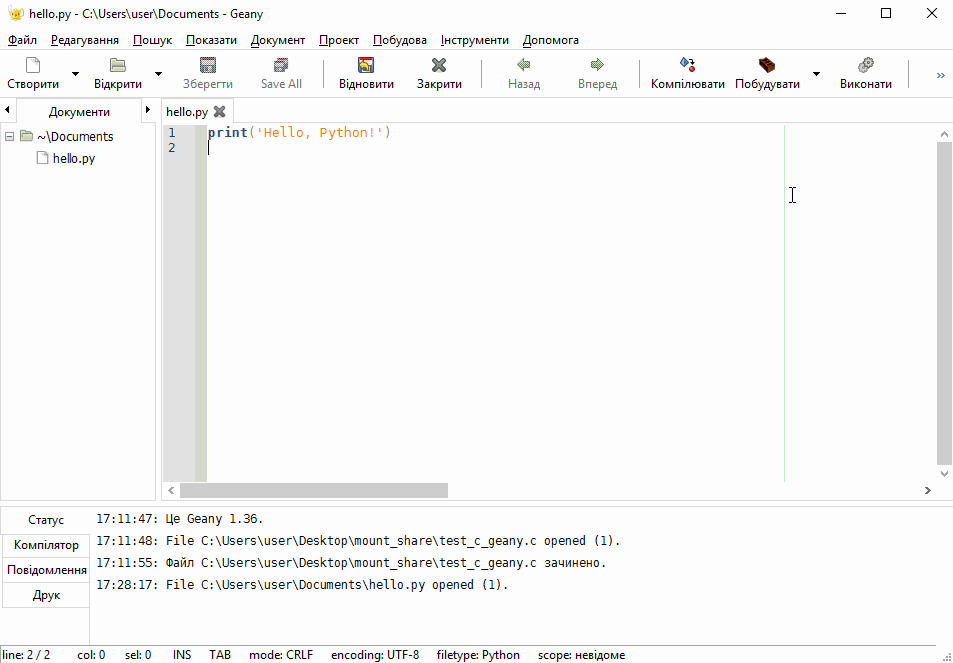Open the Створити template dropdown arrow
The image size is (953, 663).
pos(75,74)
